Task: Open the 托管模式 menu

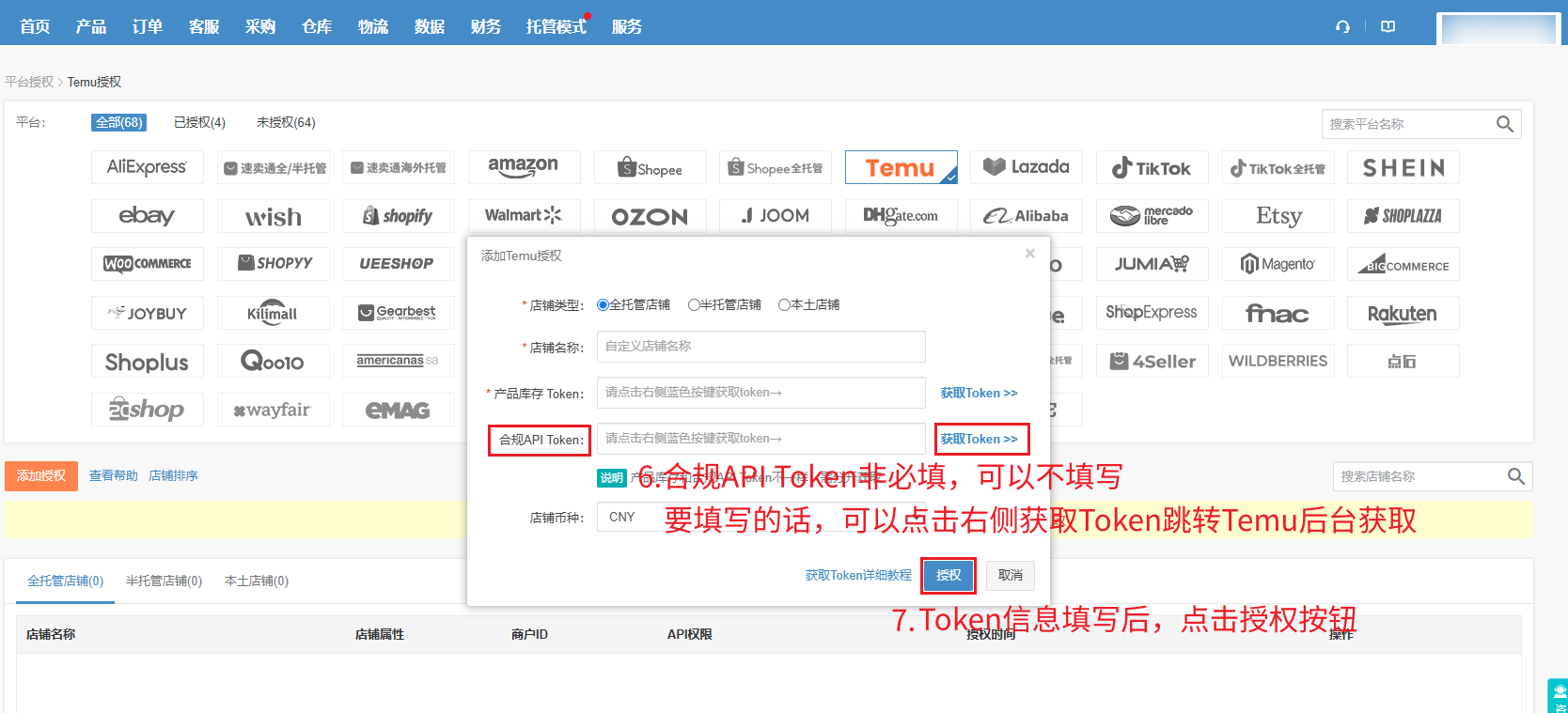Action: click(557, 26)
